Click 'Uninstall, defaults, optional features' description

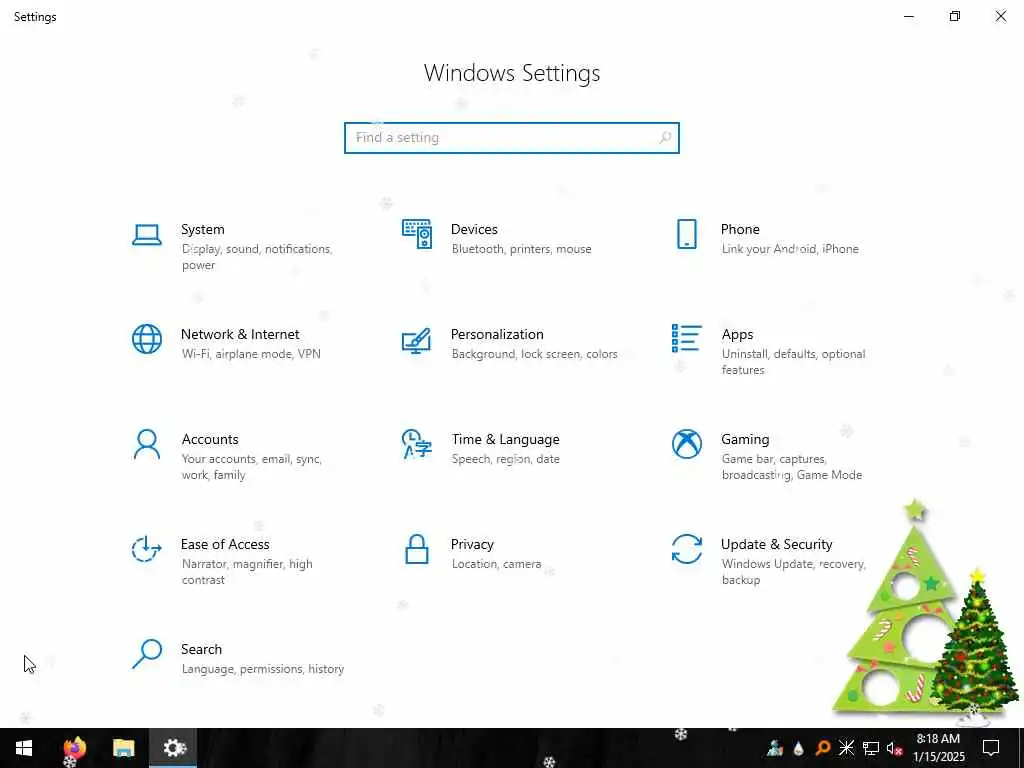793,362
